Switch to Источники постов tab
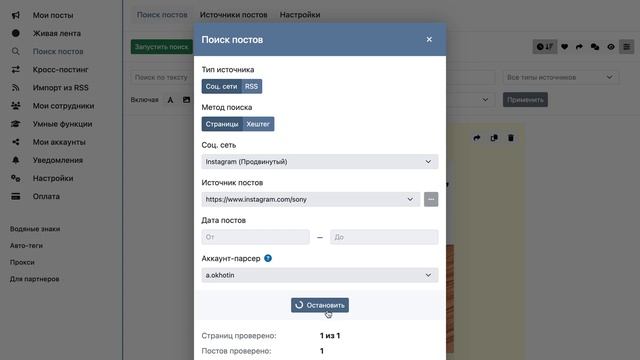 [x=233, y=15]
